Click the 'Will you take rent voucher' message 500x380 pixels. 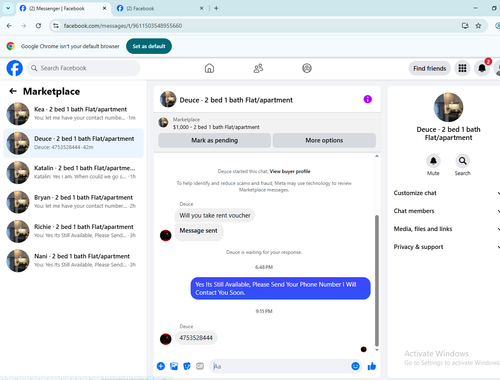point(215,215)
